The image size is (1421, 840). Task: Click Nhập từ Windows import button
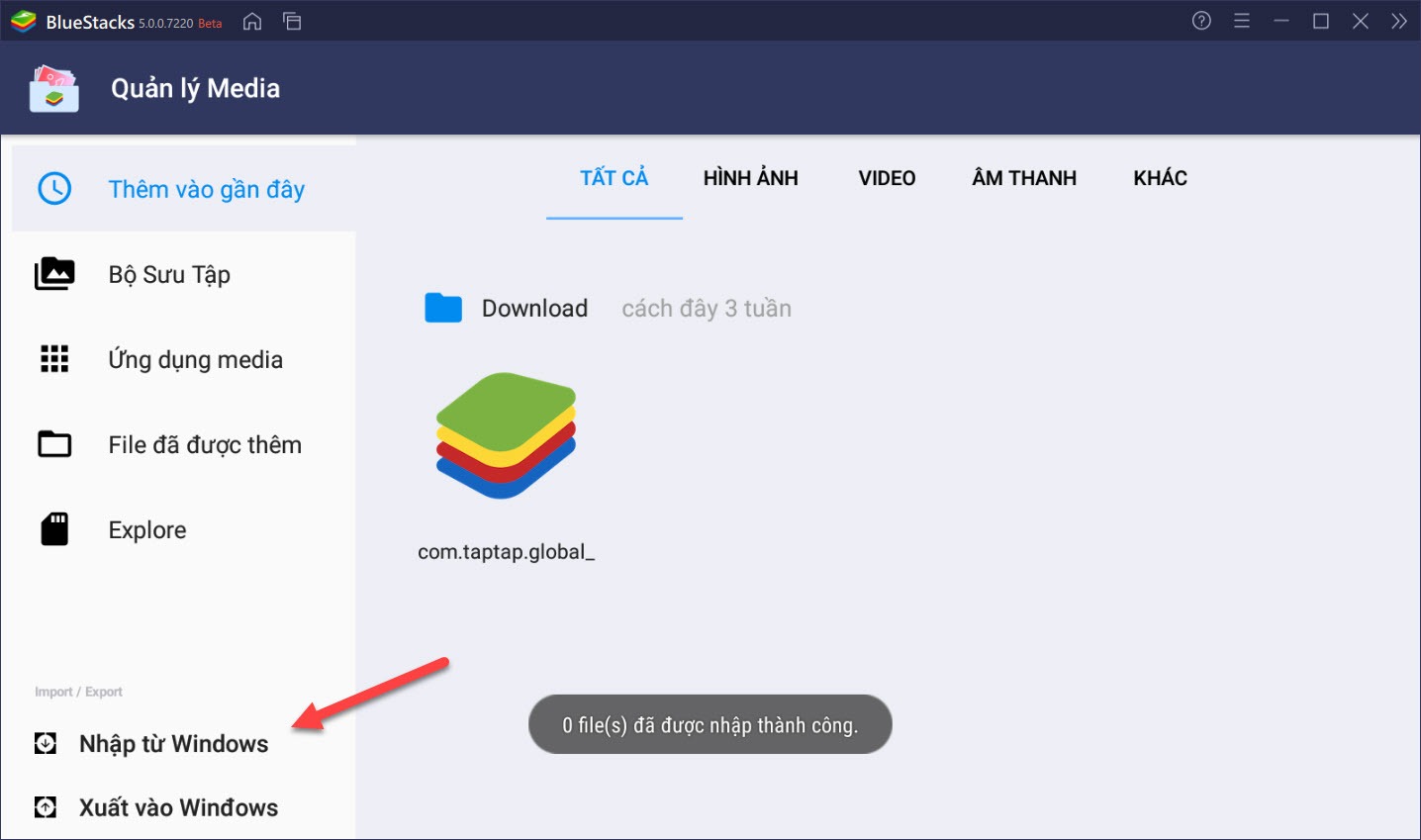point(174,744)
